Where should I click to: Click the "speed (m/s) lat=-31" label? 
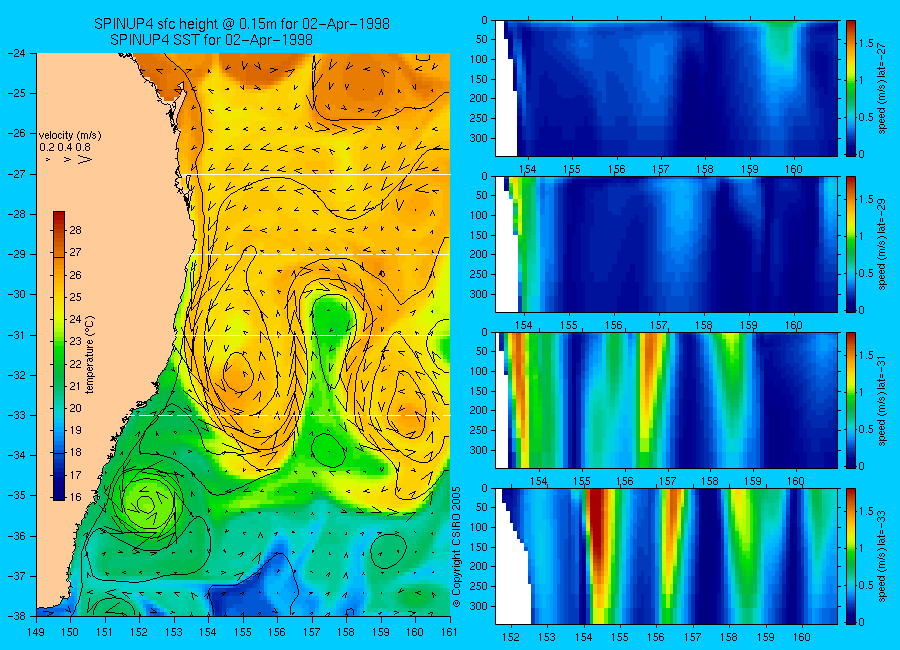point(883,400)
